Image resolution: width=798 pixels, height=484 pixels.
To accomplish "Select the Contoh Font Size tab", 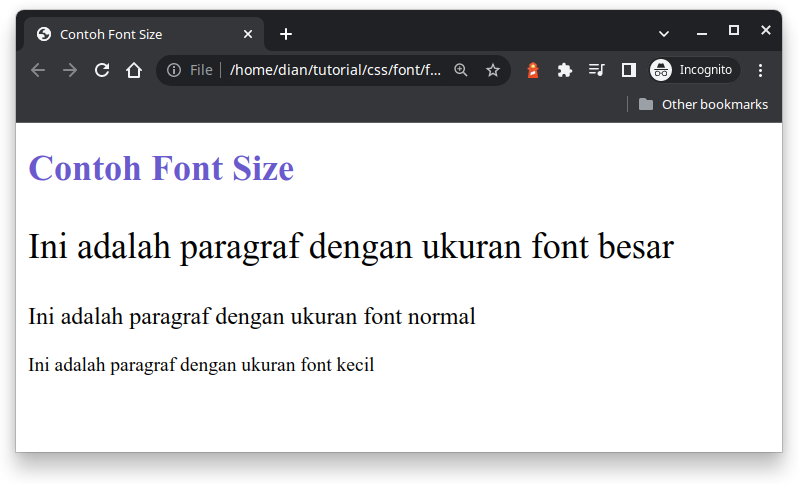I will coord(144,34).
